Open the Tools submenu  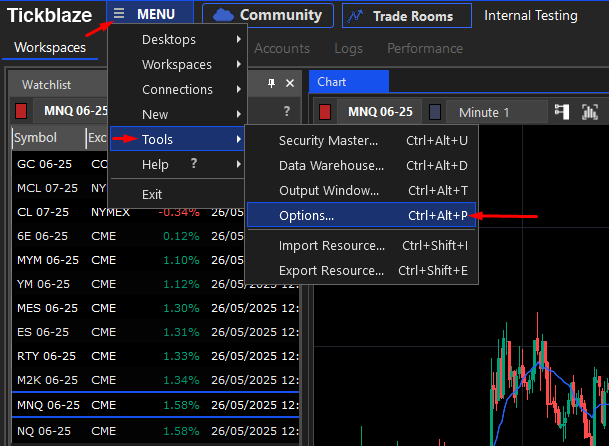click(x=177, y=139)
